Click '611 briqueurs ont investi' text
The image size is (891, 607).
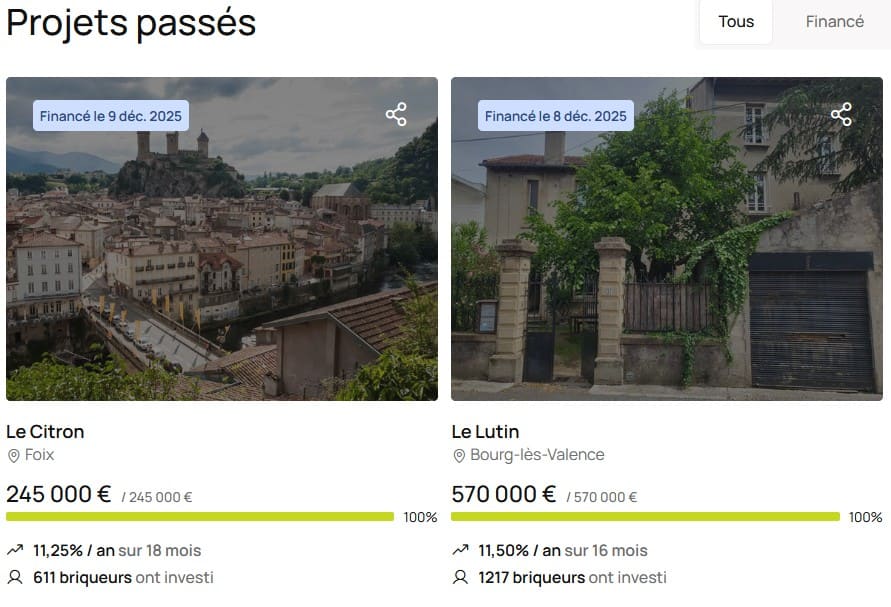pos(123,577)
